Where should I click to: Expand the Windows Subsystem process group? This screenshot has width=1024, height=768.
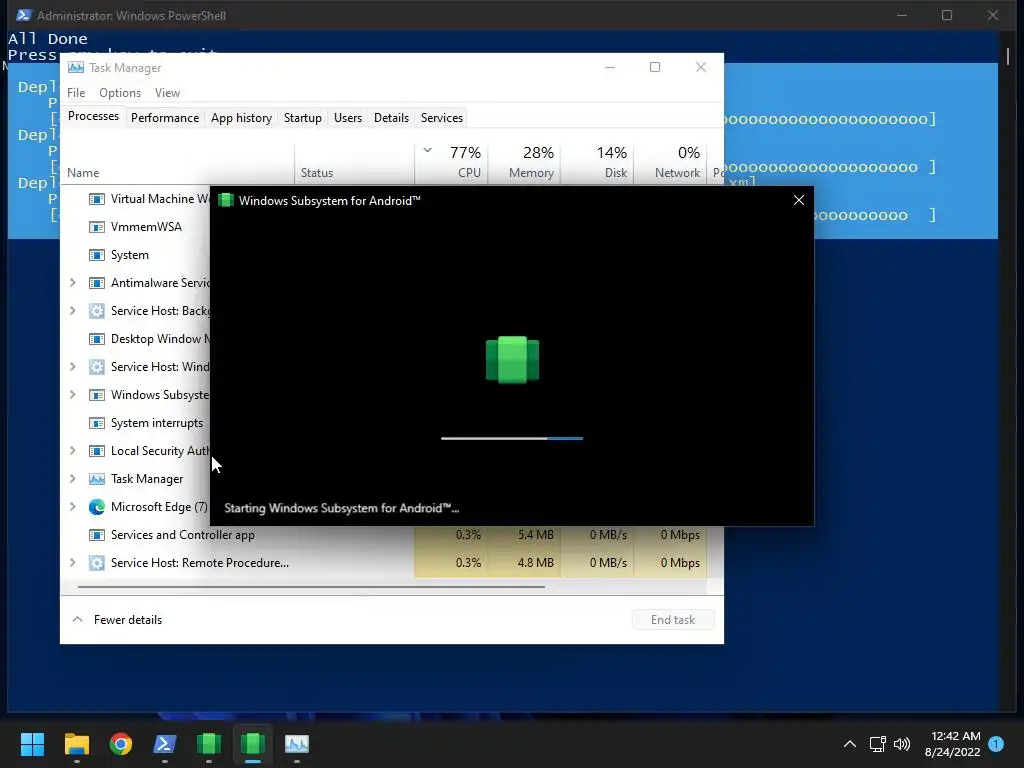pos(72,395)
